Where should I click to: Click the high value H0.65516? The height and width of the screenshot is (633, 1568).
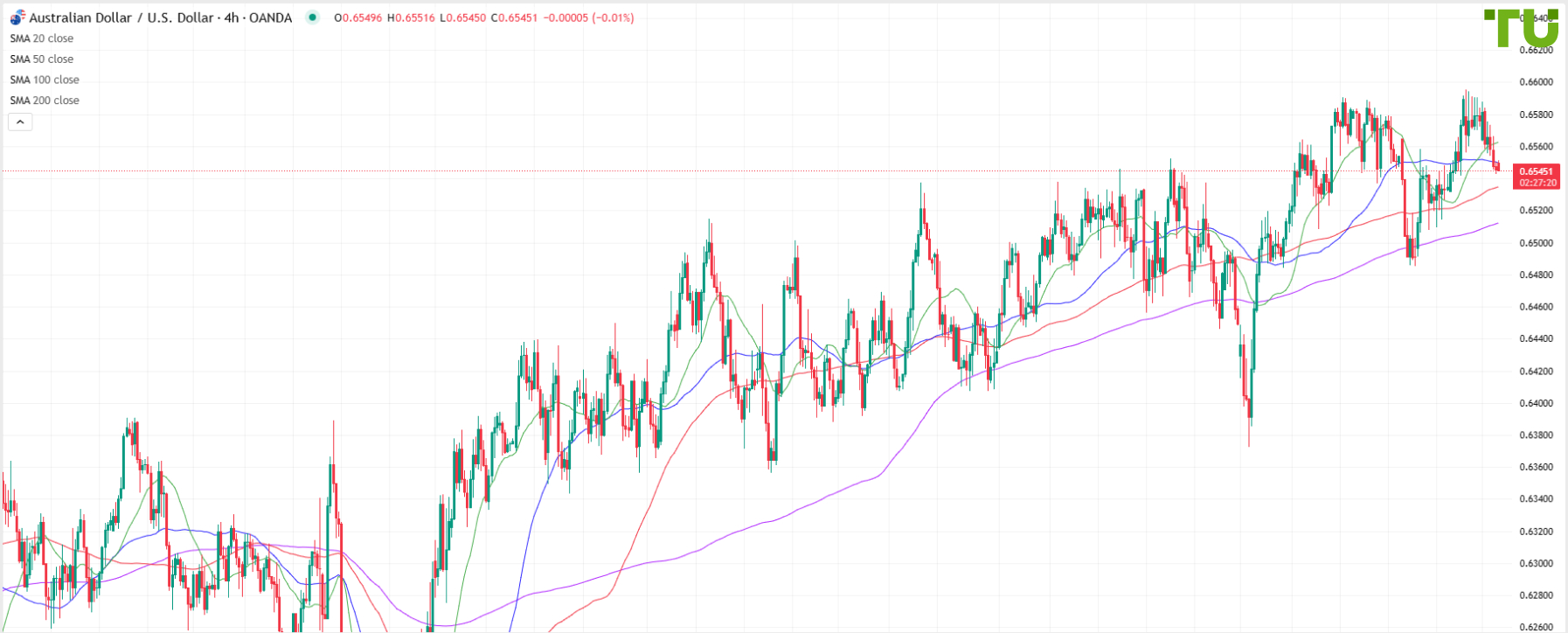click(x=411, y=17)
